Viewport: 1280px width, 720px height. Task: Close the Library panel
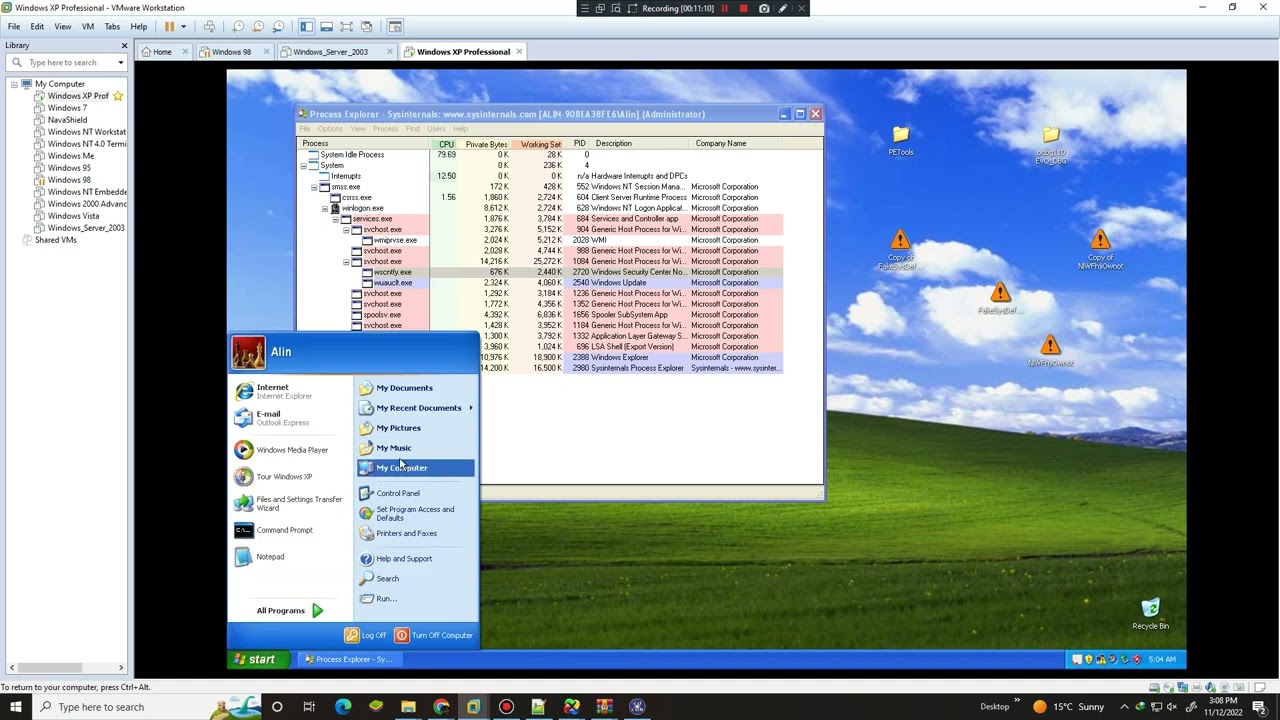click(x=124, y=45)
